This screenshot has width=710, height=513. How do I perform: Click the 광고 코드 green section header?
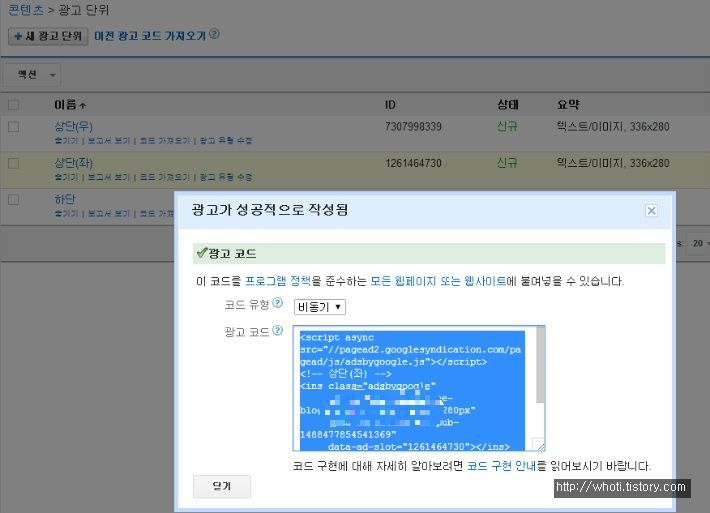tap(429, 254)
